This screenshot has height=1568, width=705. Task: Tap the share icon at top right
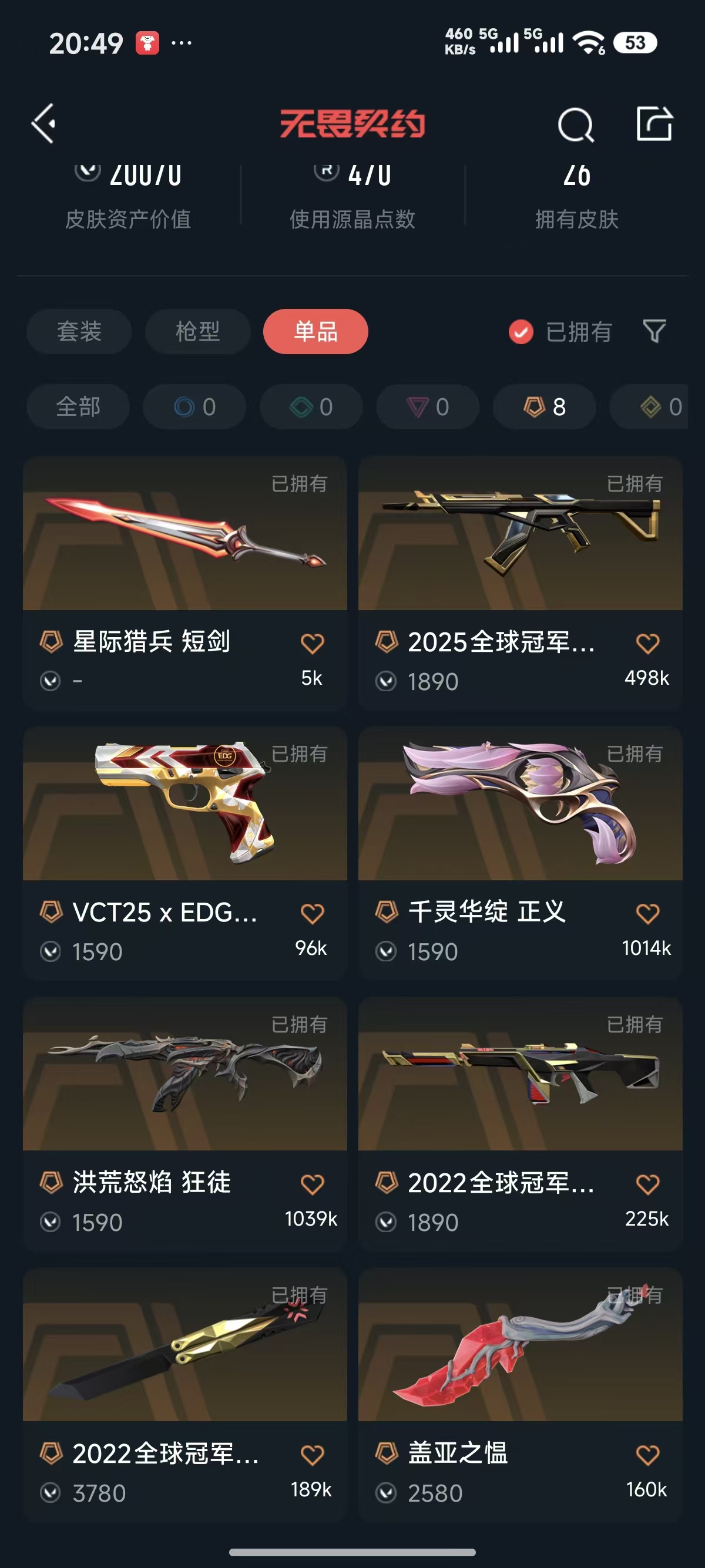click(x=654, y=123)
